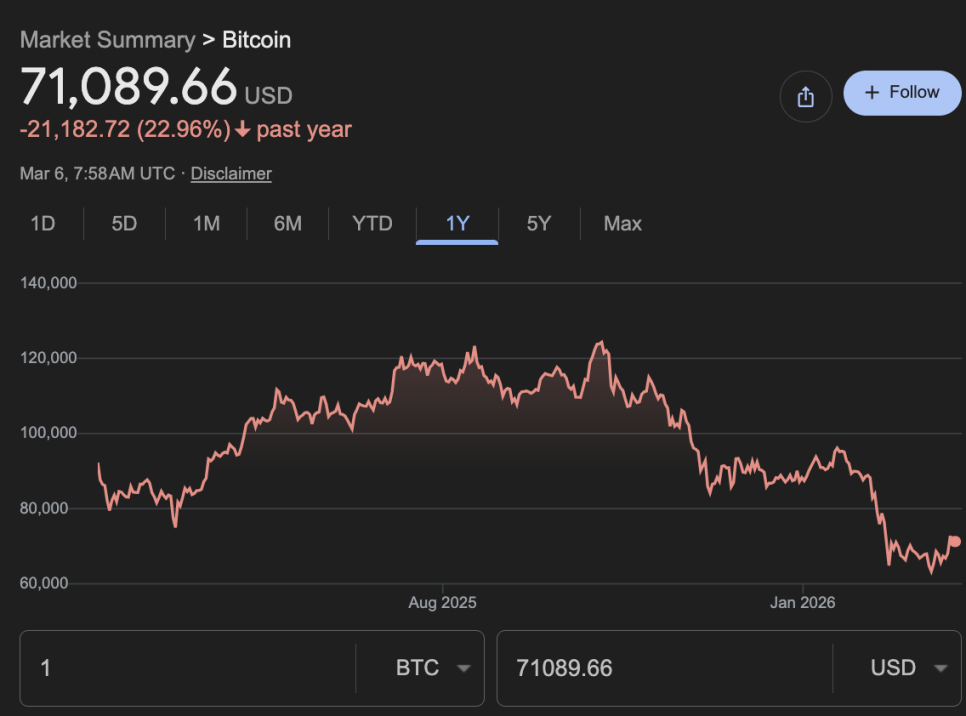Show the 6M price chart tab
The width and height of the screenshot is (966, 716).
[288, 223]
